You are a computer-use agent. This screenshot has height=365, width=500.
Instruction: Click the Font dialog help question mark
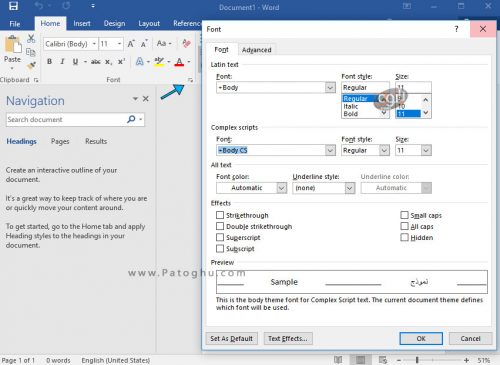pos(456,29)
